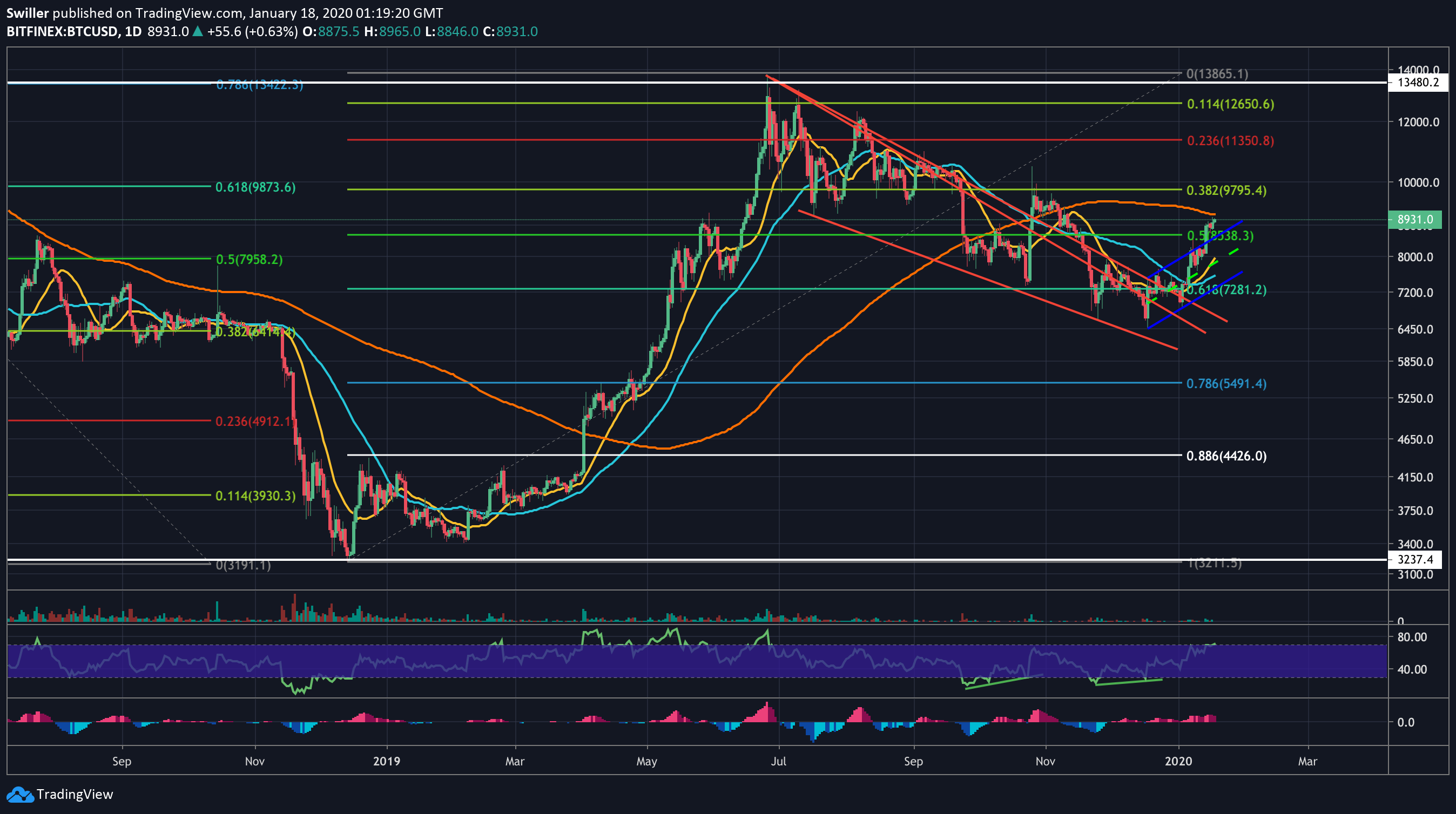The width and height of the screenshot is (1456, 814).
Task: Click the 2020 marker on time axis
Action: coord(1178,761)
